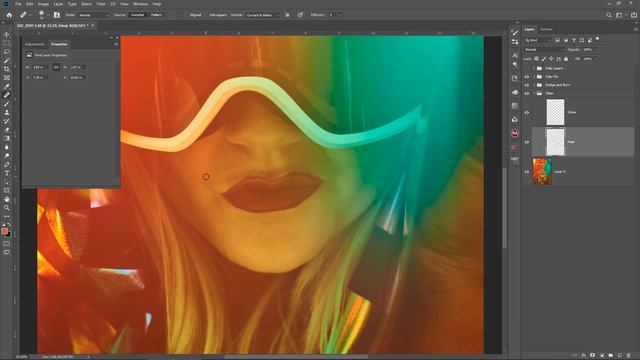The image size is (640, 360).
Task: Open the Opacity value dropdown in Layers
Action: (x=596, y=50)
